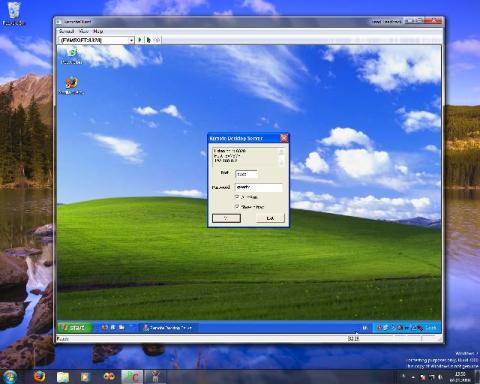Viewport: 480px width, 384px height.
Task: Open Windows Explorer folder taskbar icon
Action: (x=63, y=377)
